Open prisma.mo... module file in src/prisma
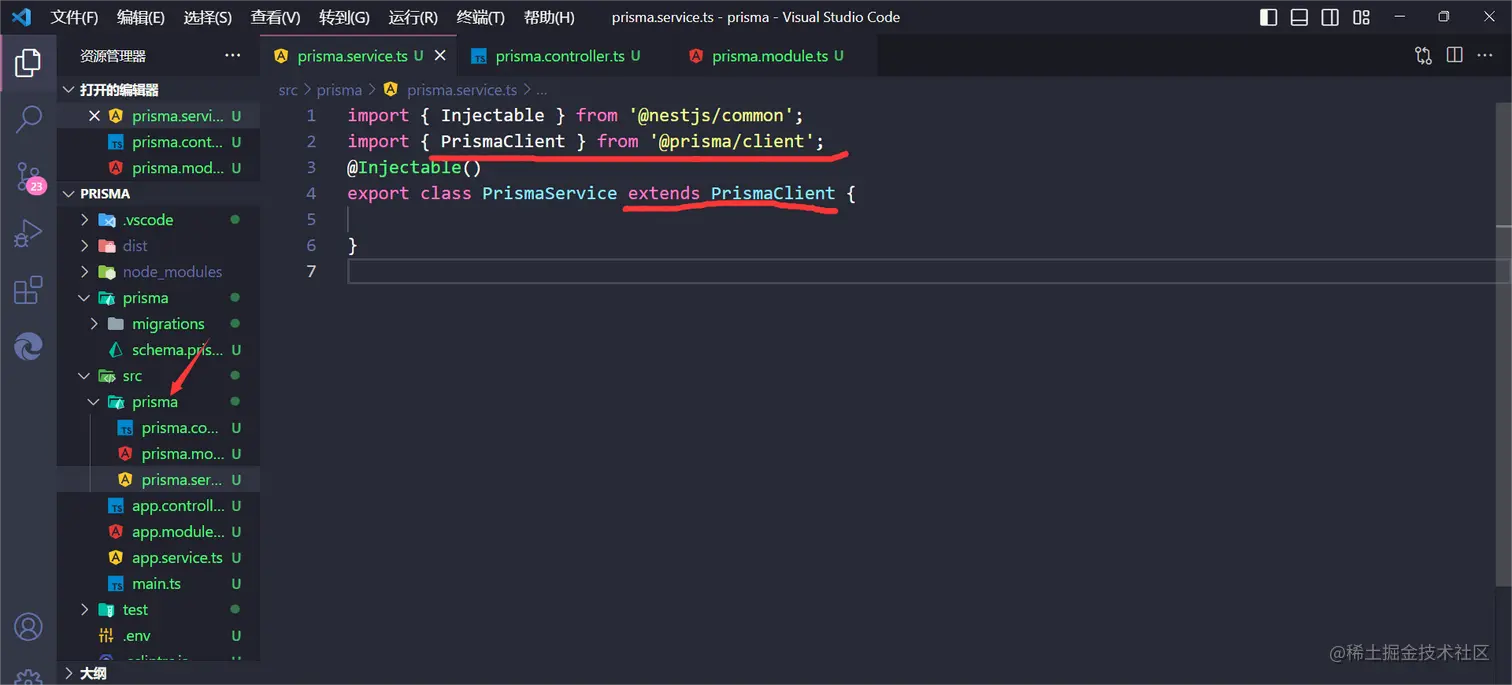This screenshot has width=1512, height=685. click(x=158, y=454)
